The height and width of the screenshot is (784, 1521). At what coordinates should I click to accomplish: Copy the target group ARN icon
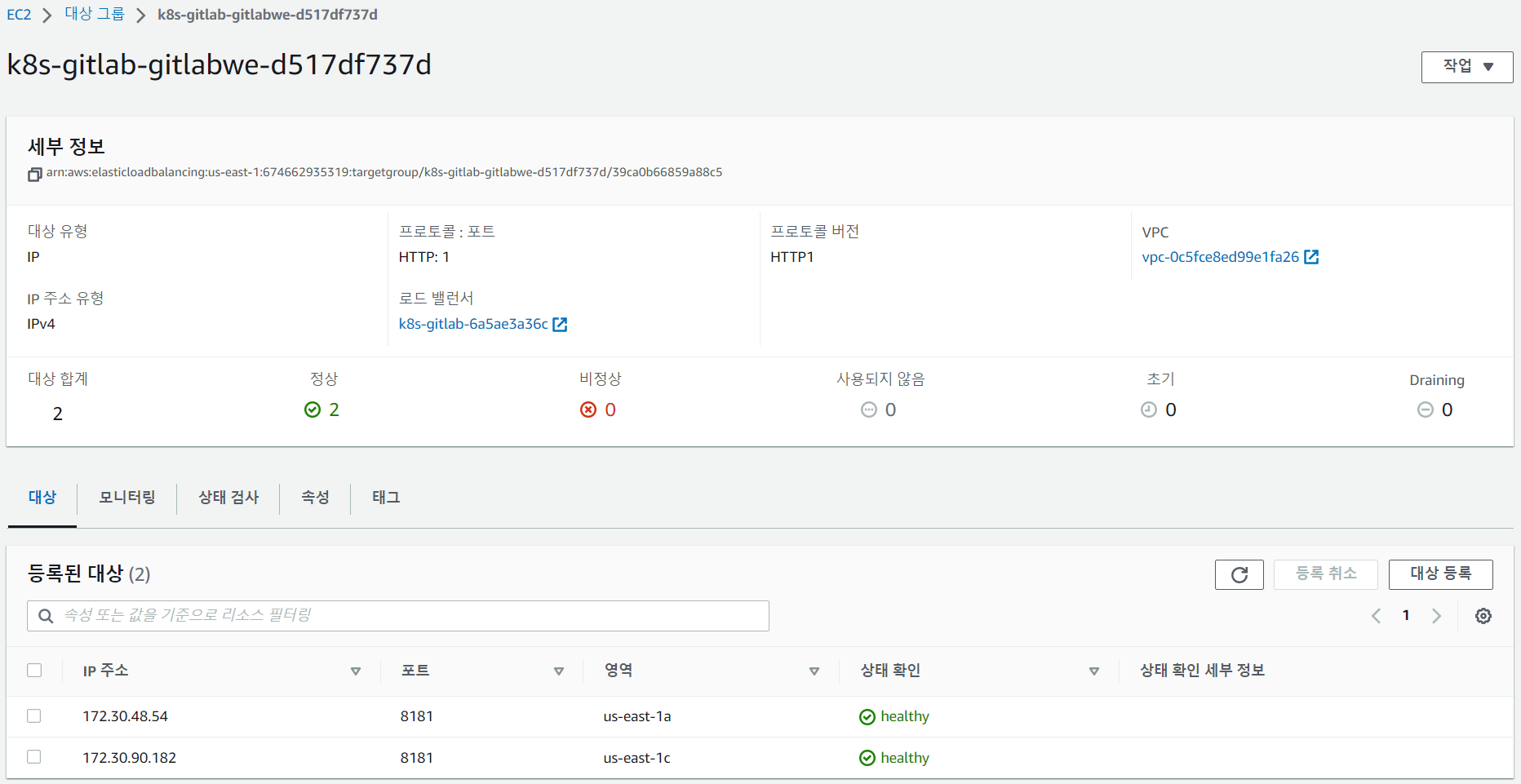click(34, 174)
